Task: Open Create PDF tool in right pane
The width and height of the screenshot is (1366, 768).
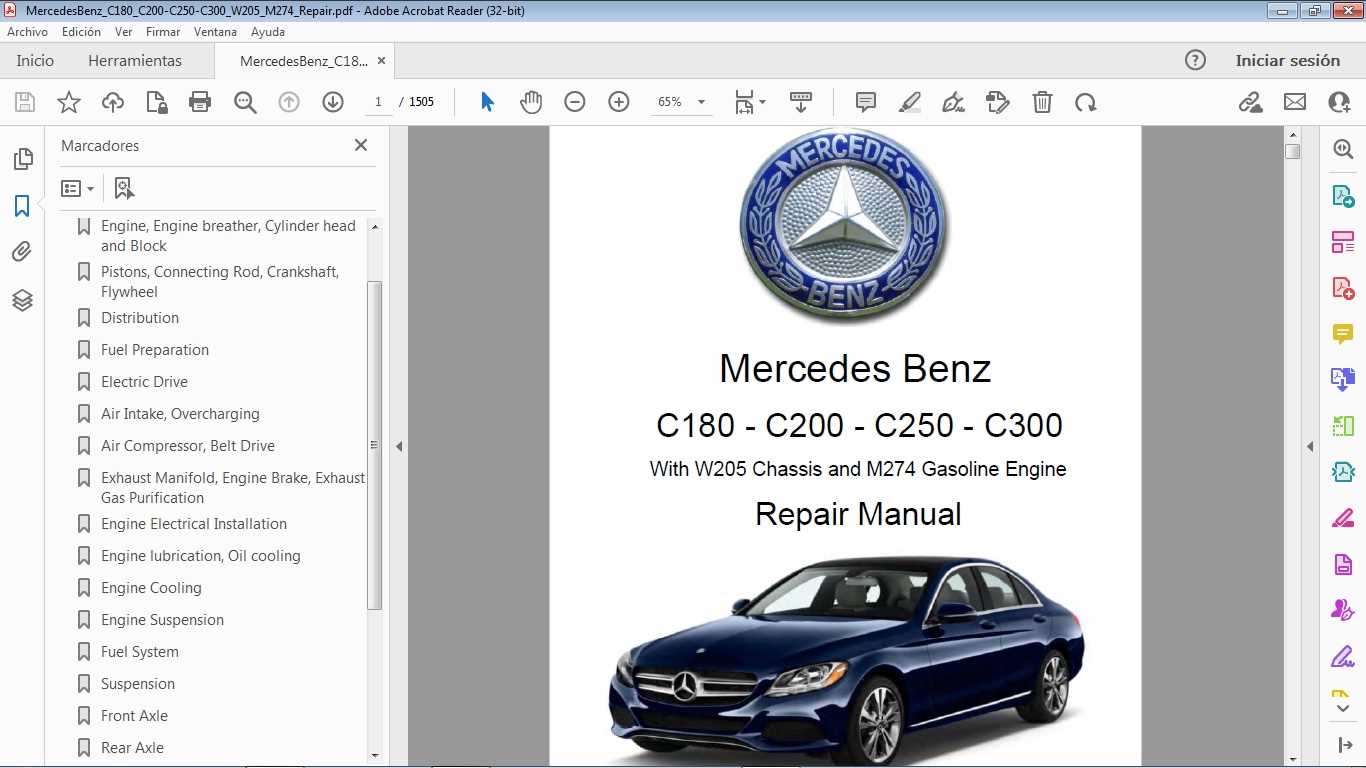Action: tap(1343, 288)
